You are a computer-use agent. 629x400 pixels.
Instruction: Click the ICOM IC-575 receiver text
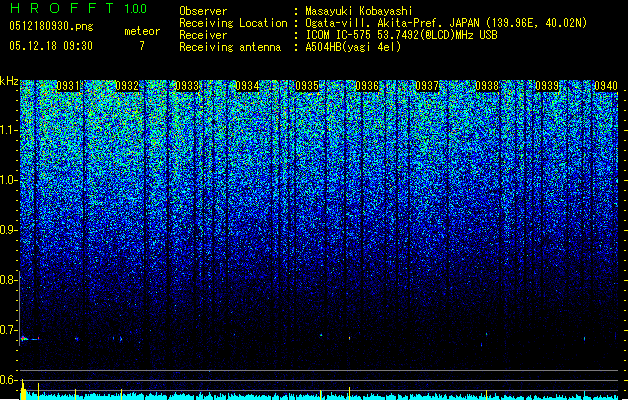[401, 35]
